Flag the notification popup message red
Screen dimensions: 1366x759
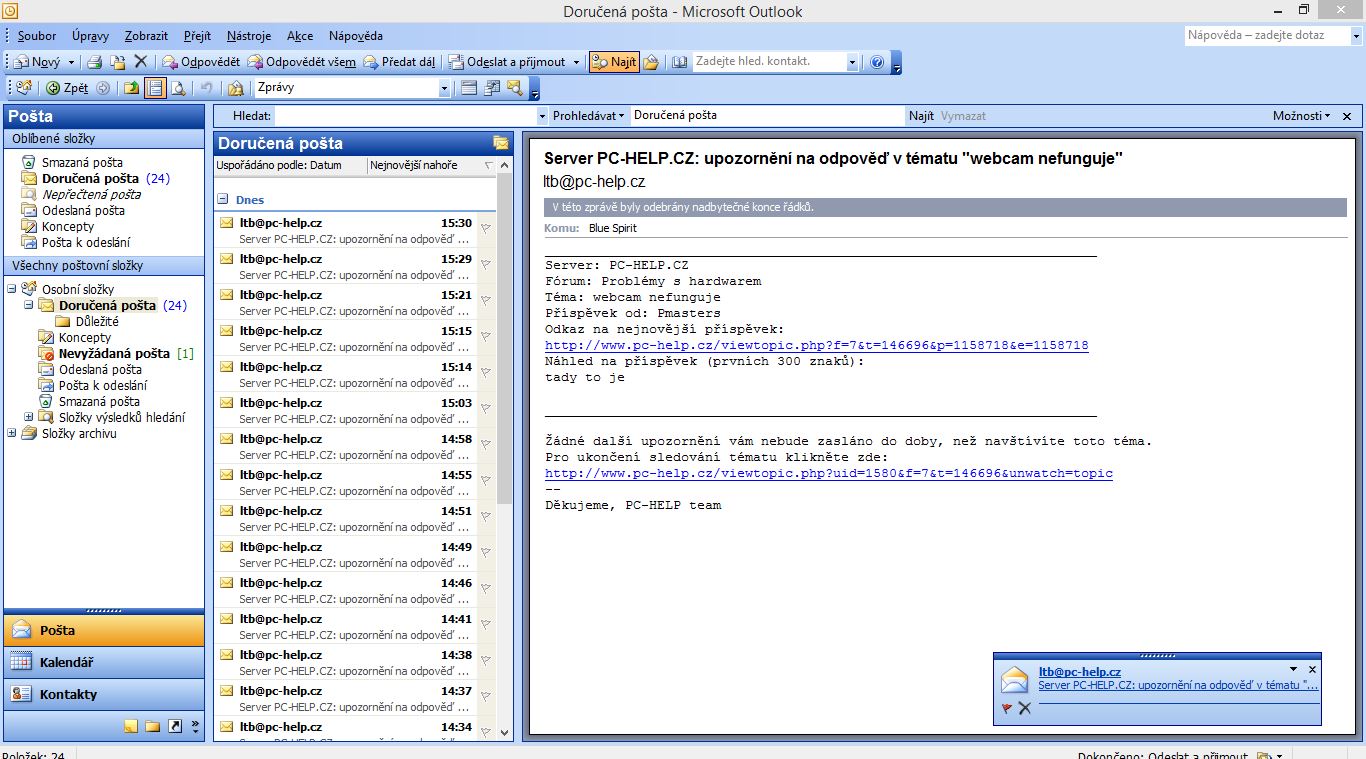[x=1007, y=708]
